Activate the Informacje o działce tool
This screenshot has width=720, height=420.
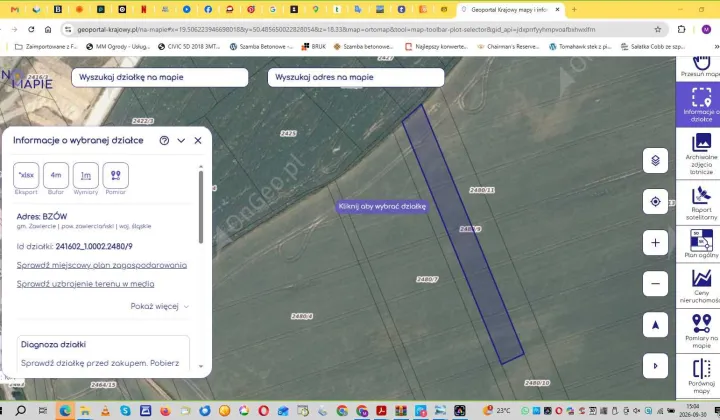point(700,105)
